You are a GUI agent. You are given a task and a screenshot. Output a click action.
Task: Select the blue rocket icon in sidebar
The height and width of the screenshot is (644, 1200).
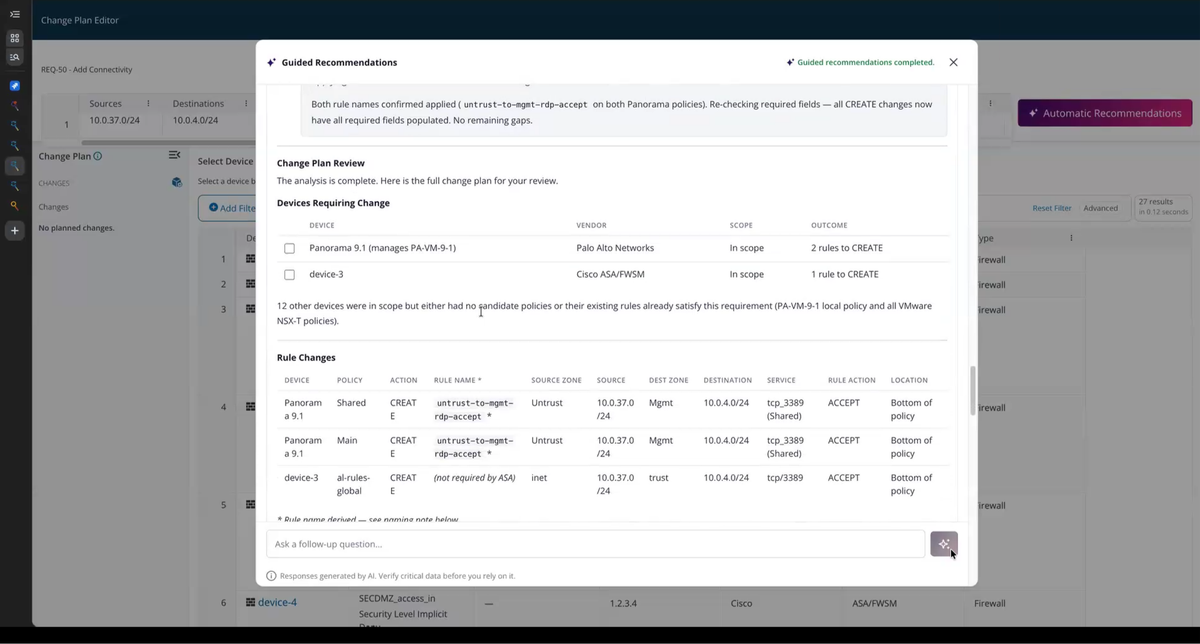point(15,86)
